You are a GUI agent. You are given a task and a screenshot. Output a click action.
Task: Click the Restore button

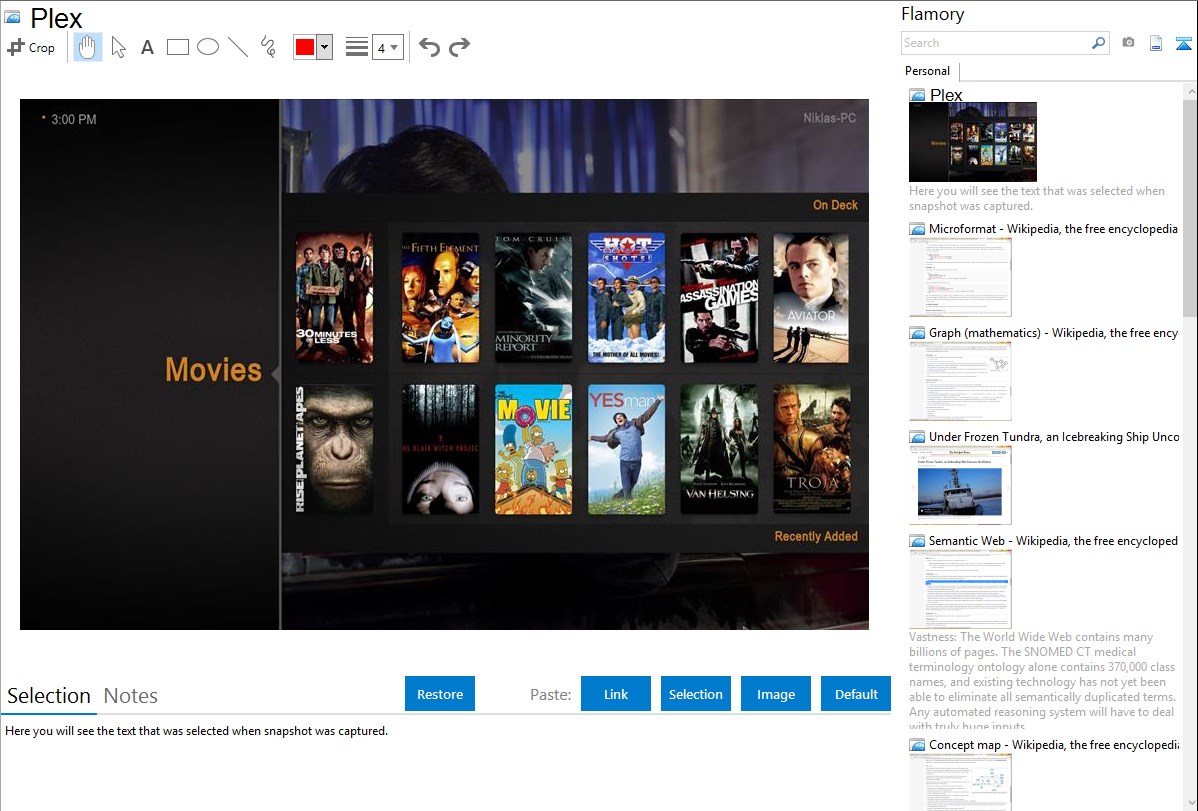pos(440,694)
